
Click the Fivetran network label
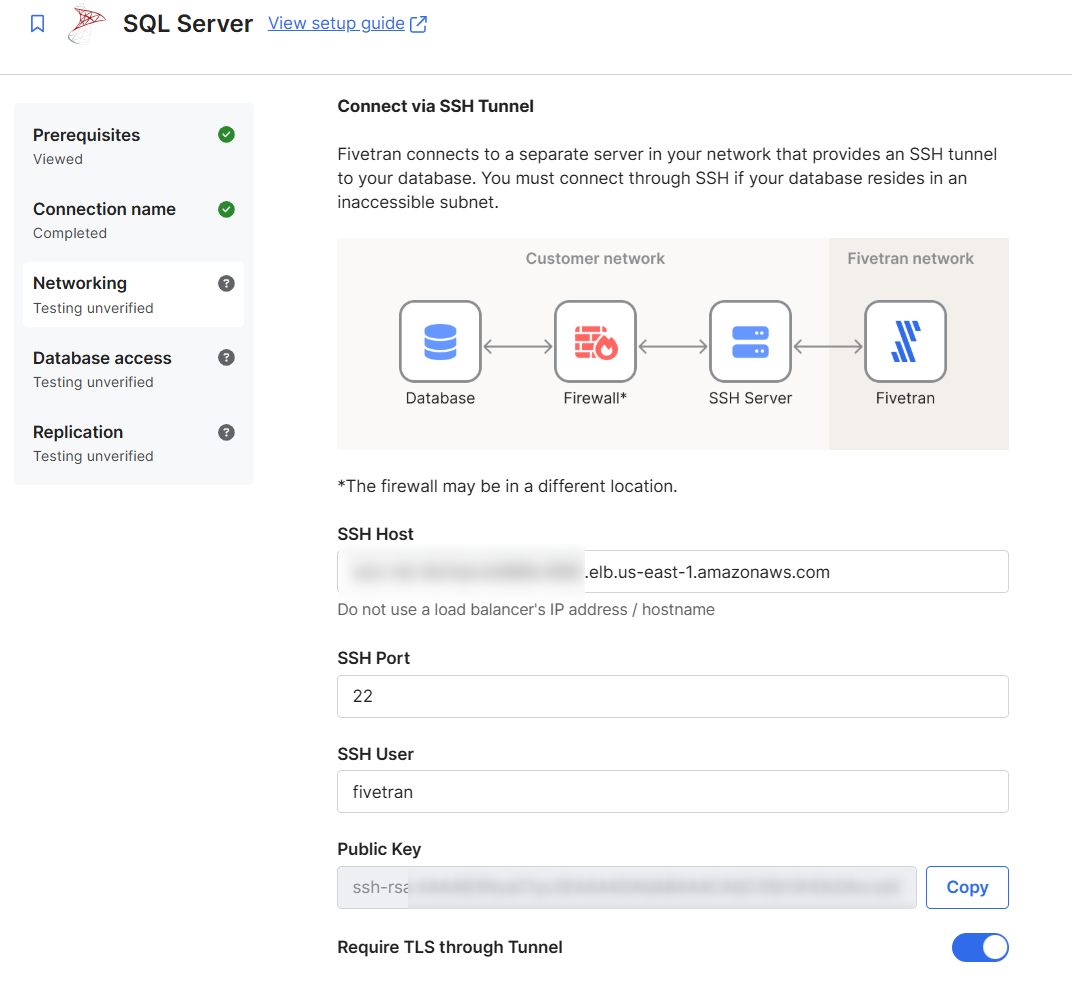[911, 258]
